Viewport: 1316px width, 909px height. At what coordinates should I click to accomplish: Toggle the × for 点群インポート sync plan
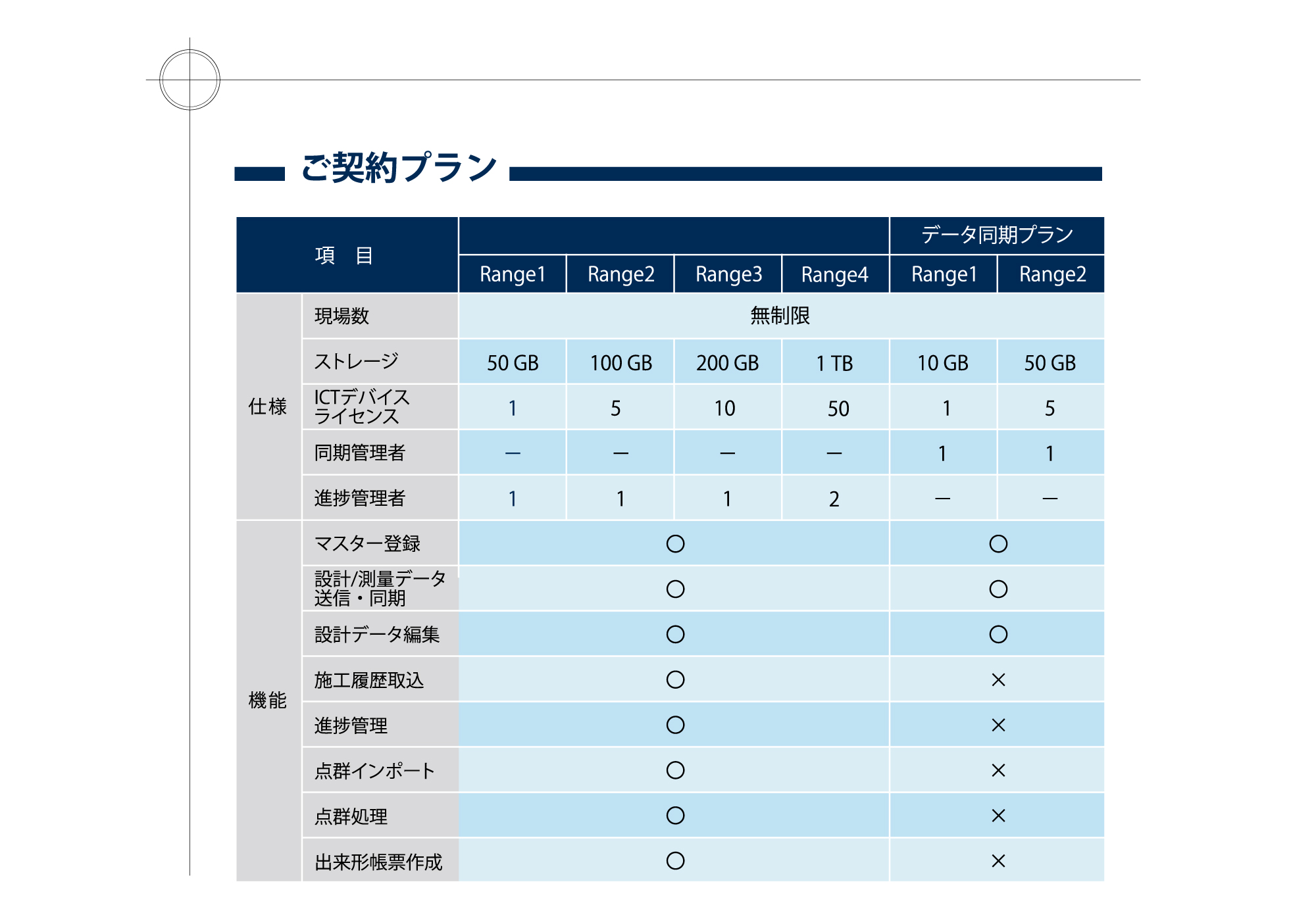997,771
